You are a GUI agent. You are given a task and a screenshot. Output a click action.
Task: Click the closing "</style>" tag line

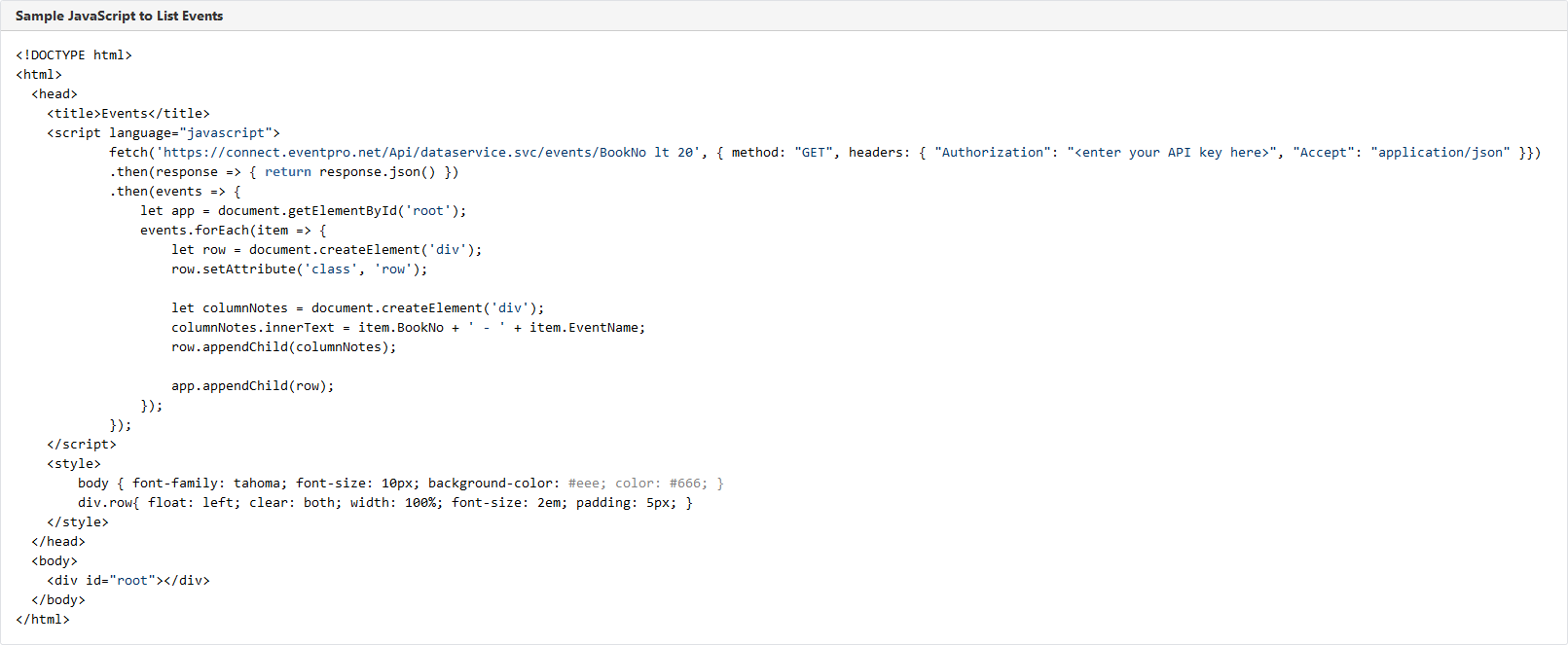[78, 522]
